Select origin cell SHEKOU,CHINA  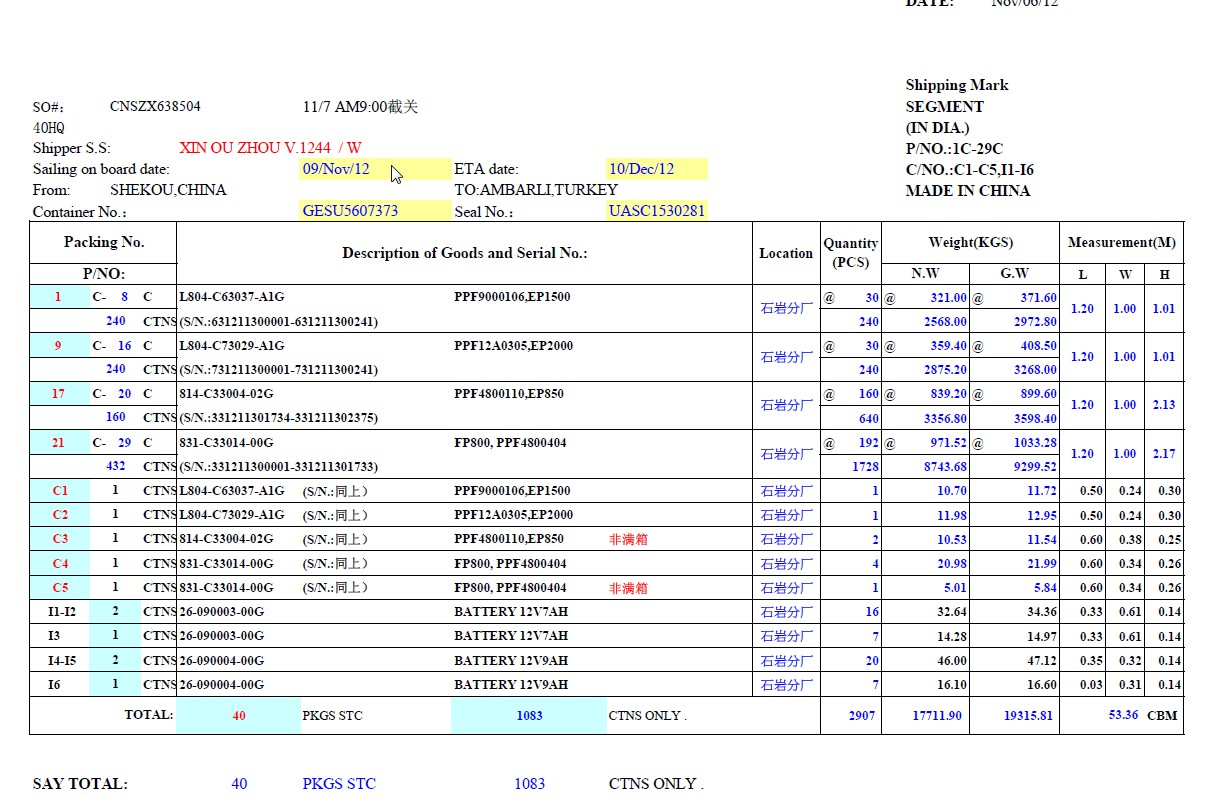168,190
